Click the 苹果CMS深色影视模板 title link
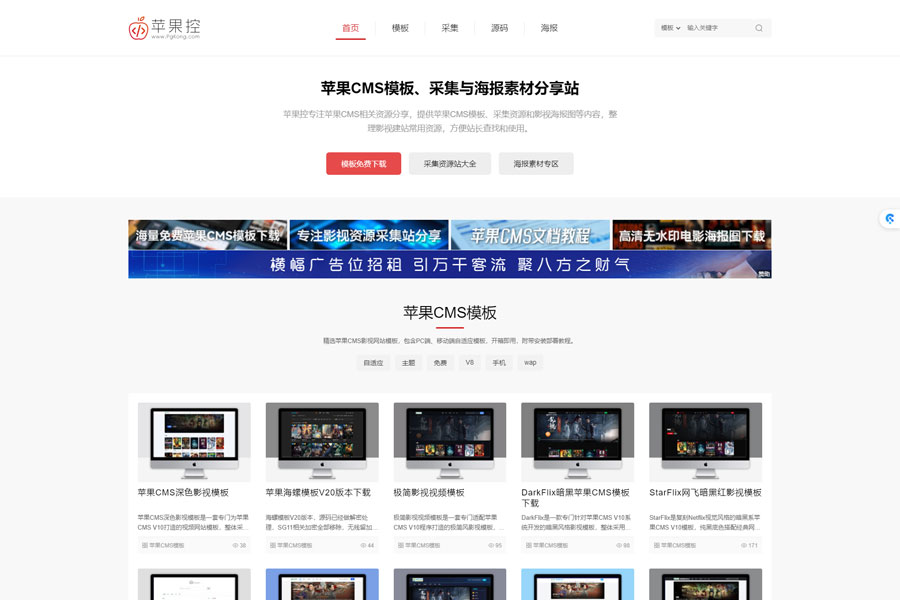 pyautogui.click(x=183, y=493)
